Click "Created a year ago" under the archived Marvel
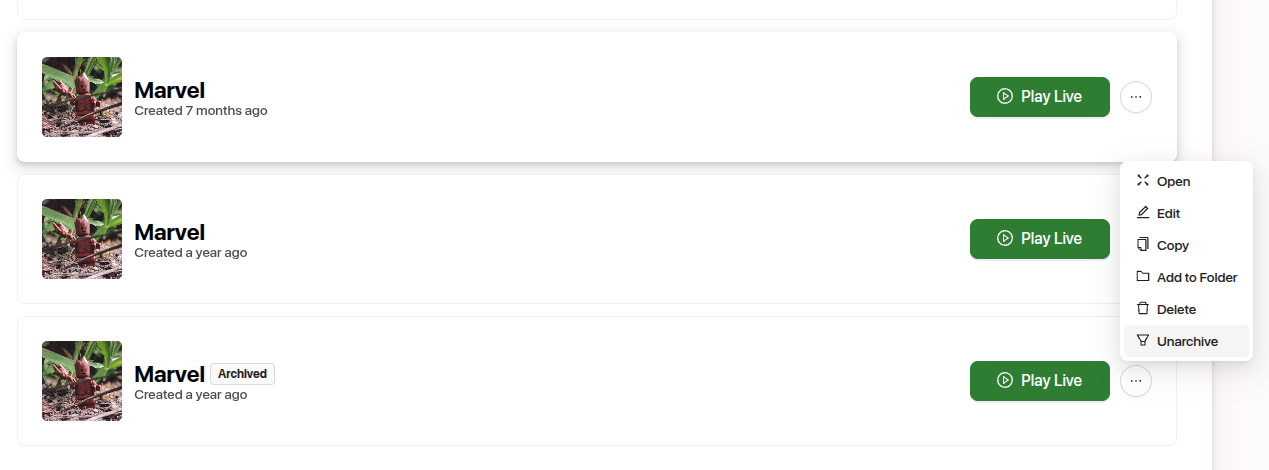 click(x=191, y=395)
